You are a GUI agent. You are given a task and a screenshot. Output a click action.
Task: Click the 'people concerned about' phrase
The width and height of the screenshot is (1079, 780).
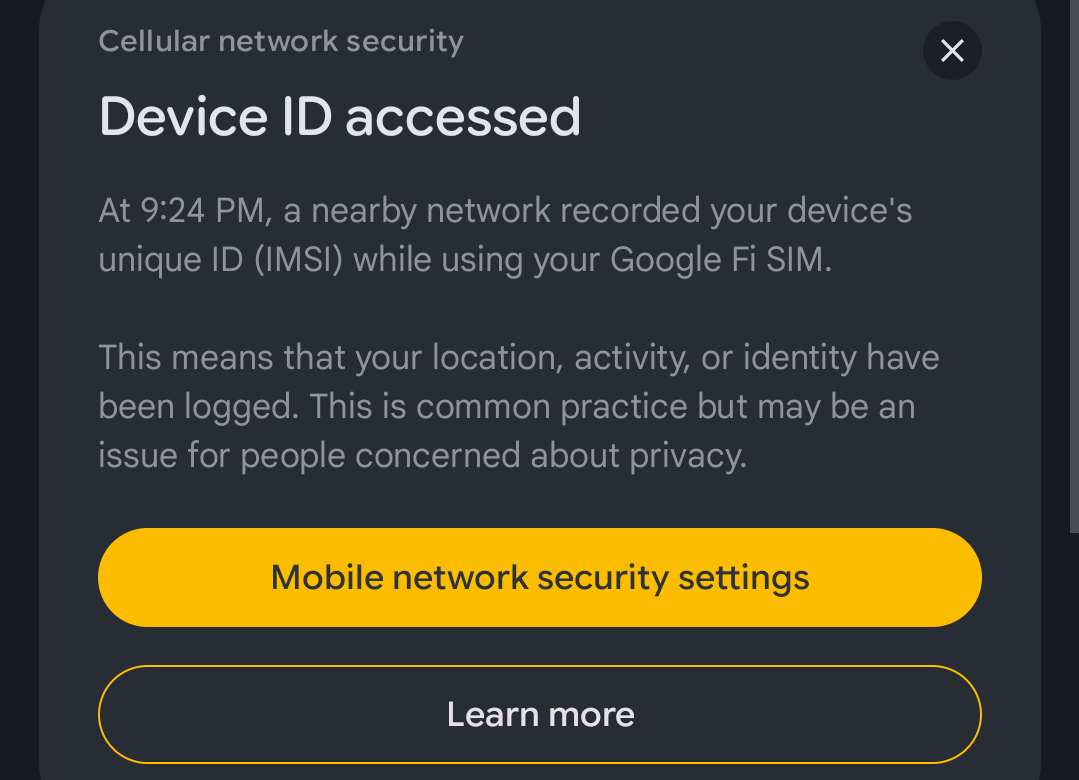coord(431,456)
